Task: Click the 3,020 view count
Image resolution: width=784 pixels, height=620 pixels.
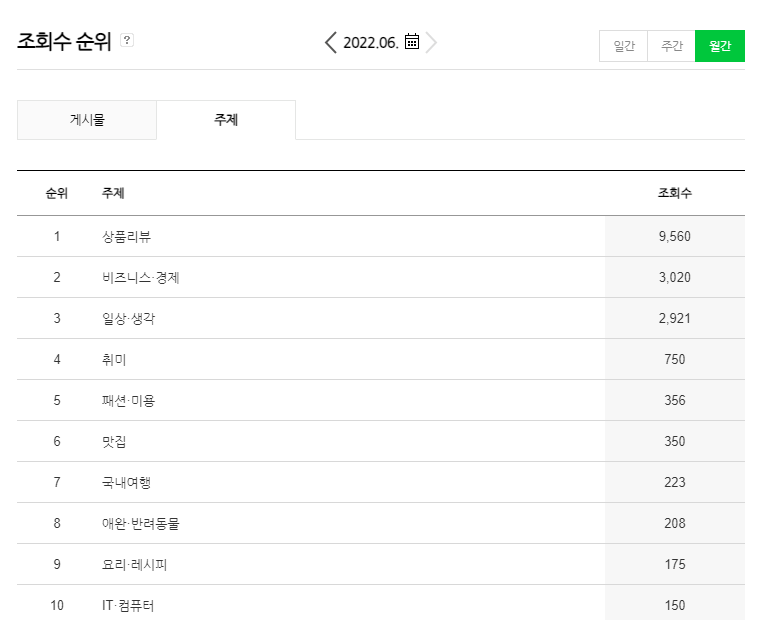Action: [674, 277]
